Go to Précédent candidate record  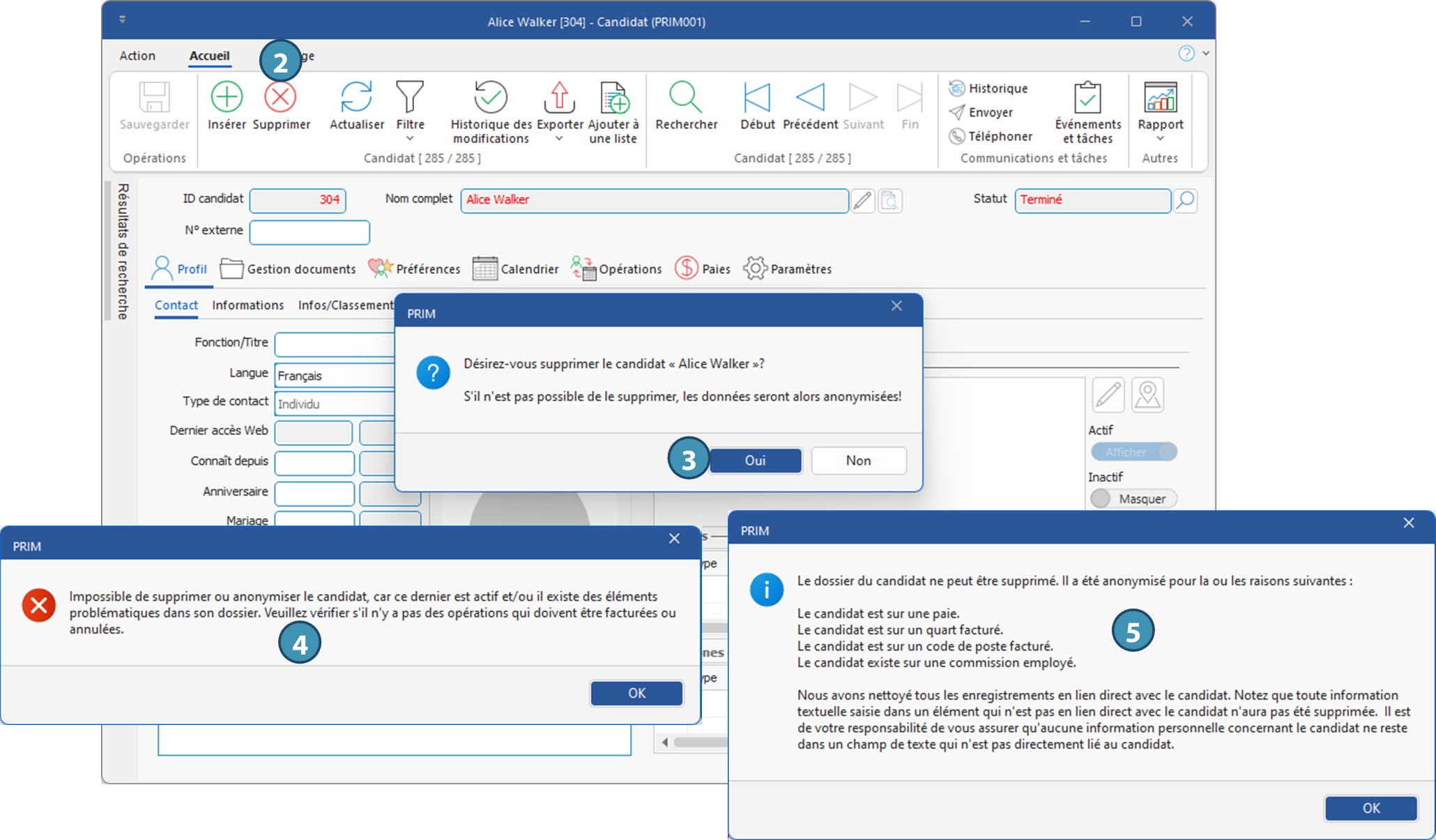click(810, 98)
